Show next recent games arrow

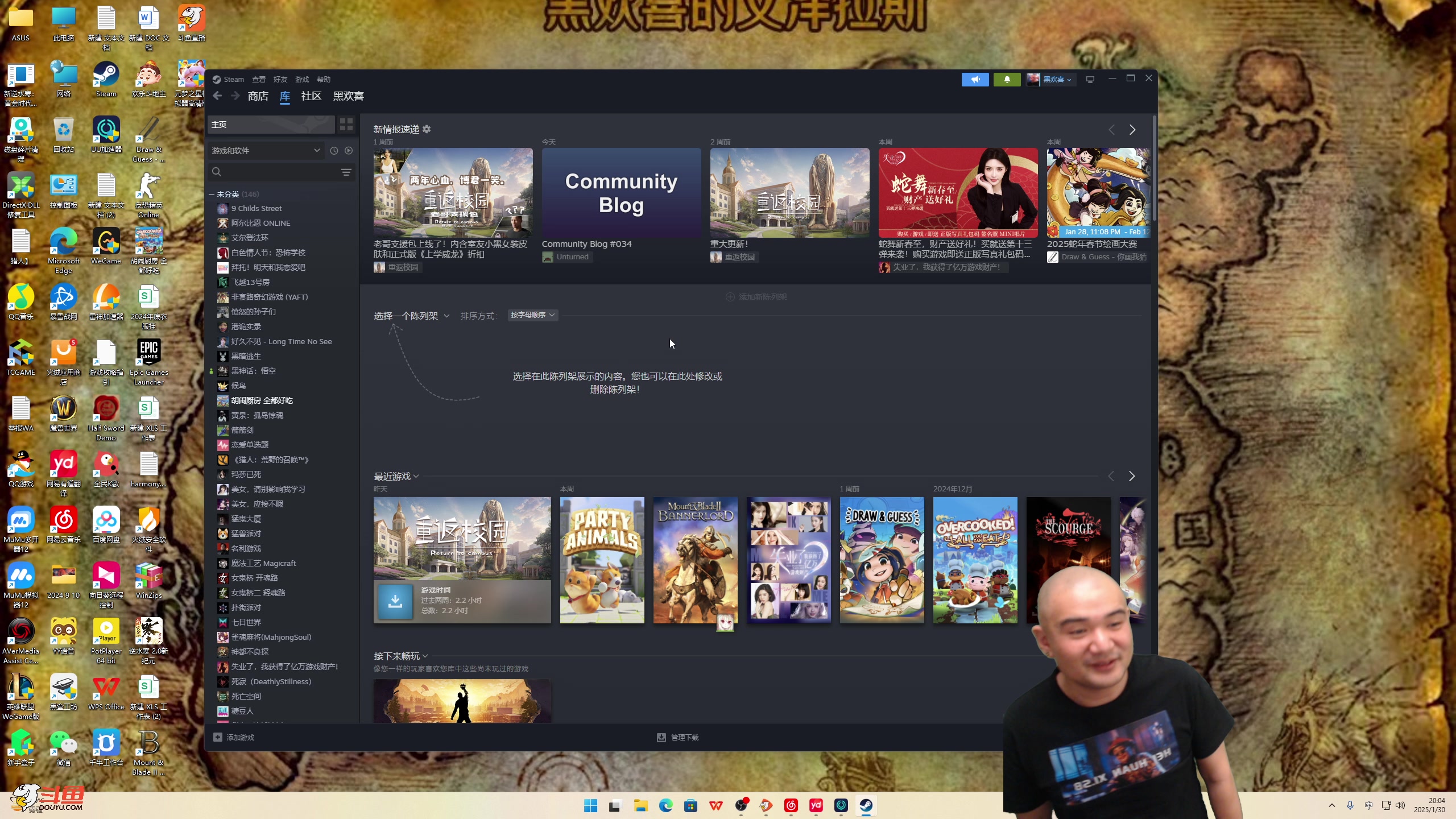(1132, 476)
